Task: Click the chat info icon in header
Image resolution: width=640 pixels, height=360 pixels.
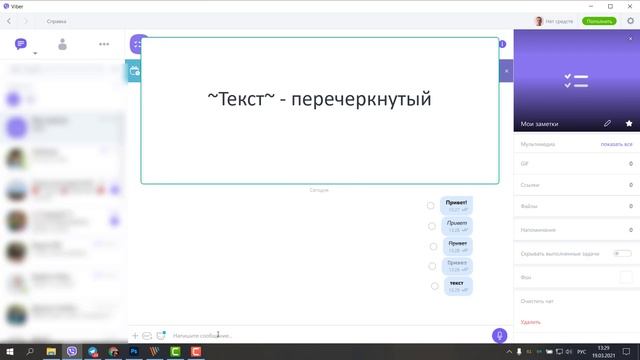Action: click(x=502, y=44)
